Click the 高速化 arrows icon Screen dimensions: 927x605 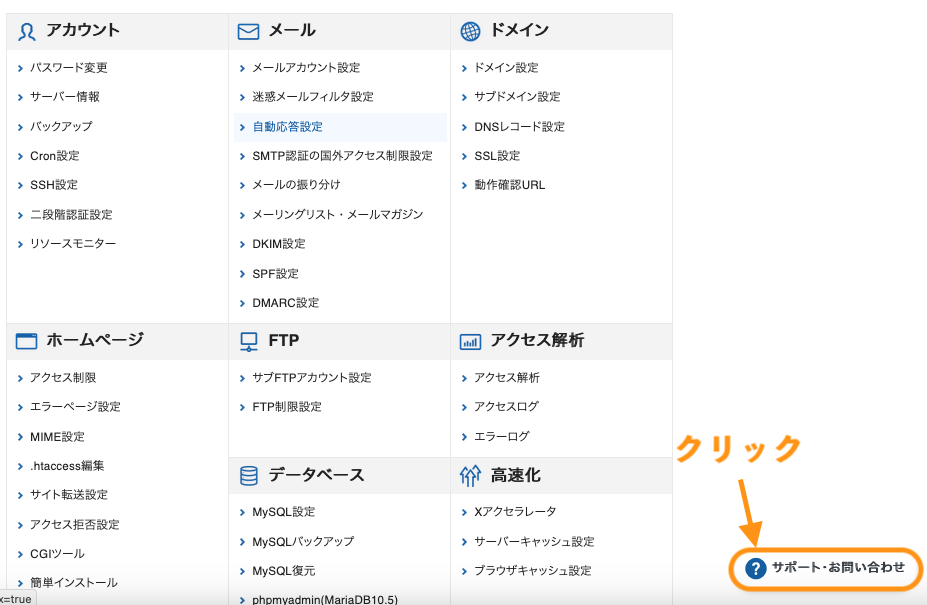click(470, 476)
